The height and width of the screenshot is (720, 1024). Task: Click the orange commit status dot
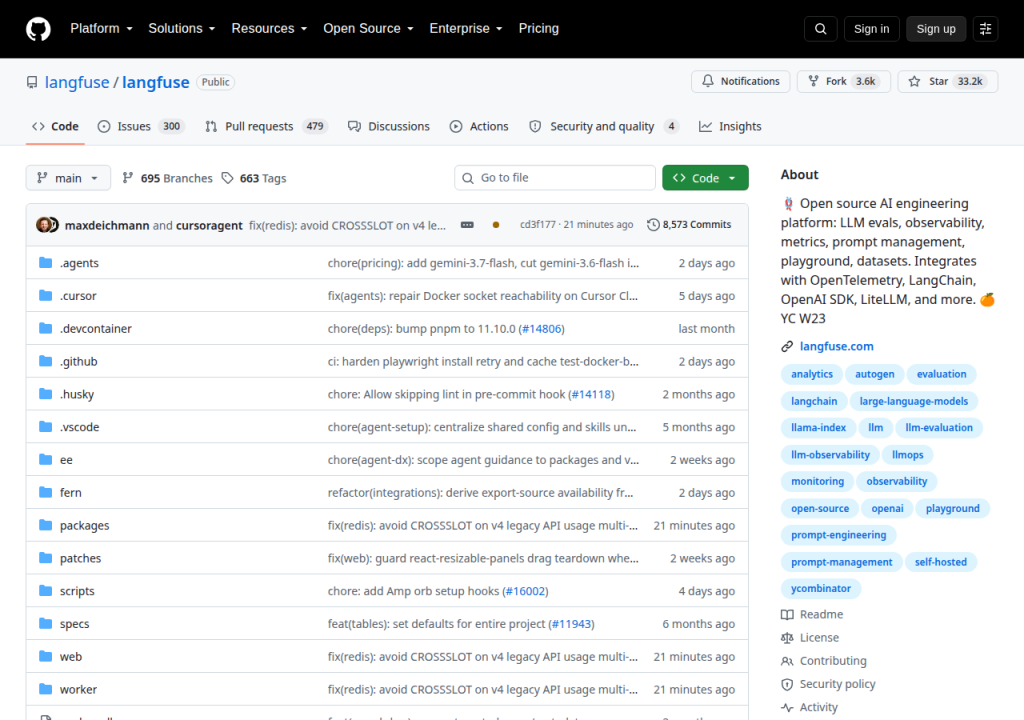tap(496, 225)
